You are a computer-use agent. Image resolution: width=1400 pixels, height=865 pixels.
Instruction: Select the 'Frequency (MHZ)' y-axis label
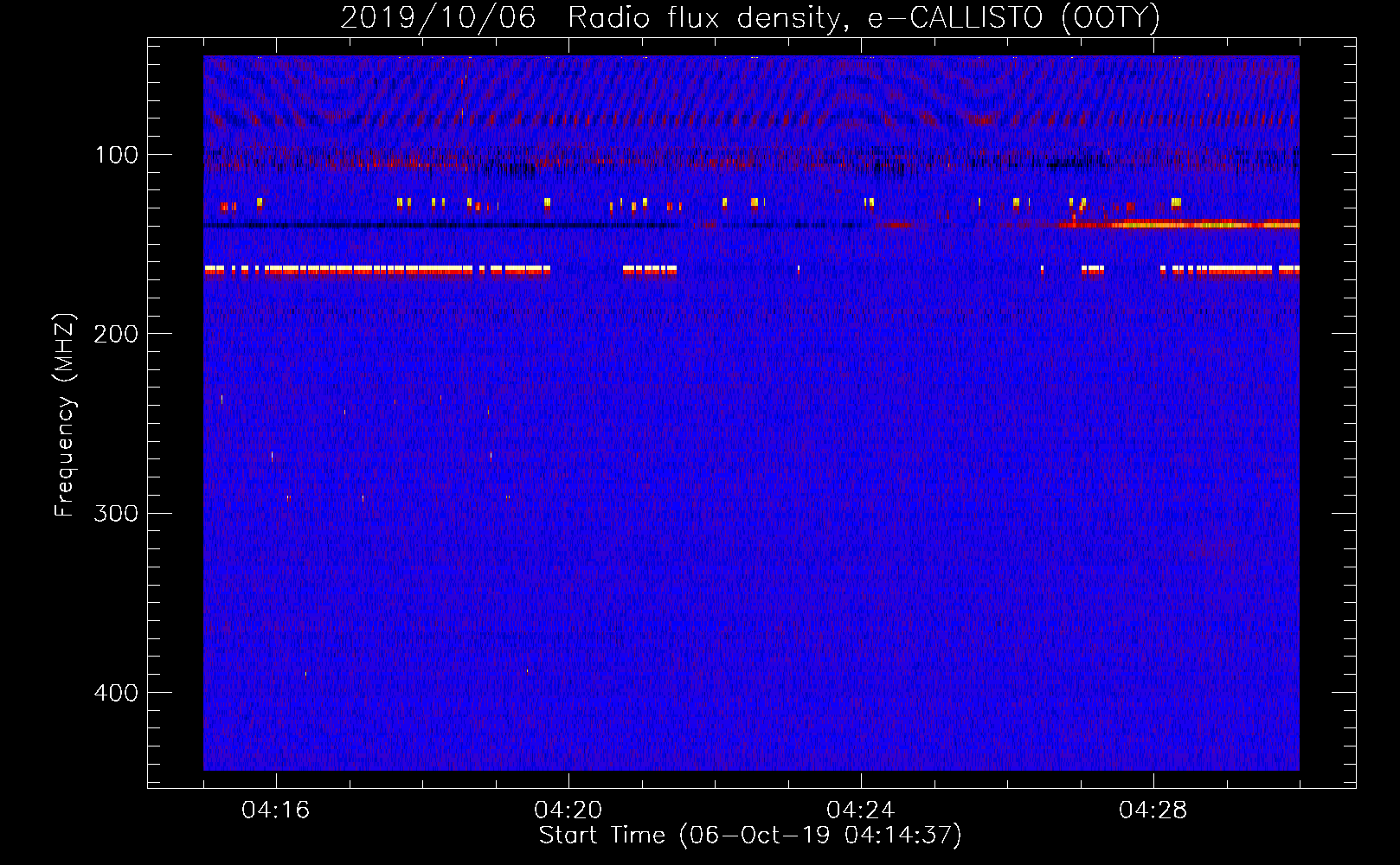[65, 415]
